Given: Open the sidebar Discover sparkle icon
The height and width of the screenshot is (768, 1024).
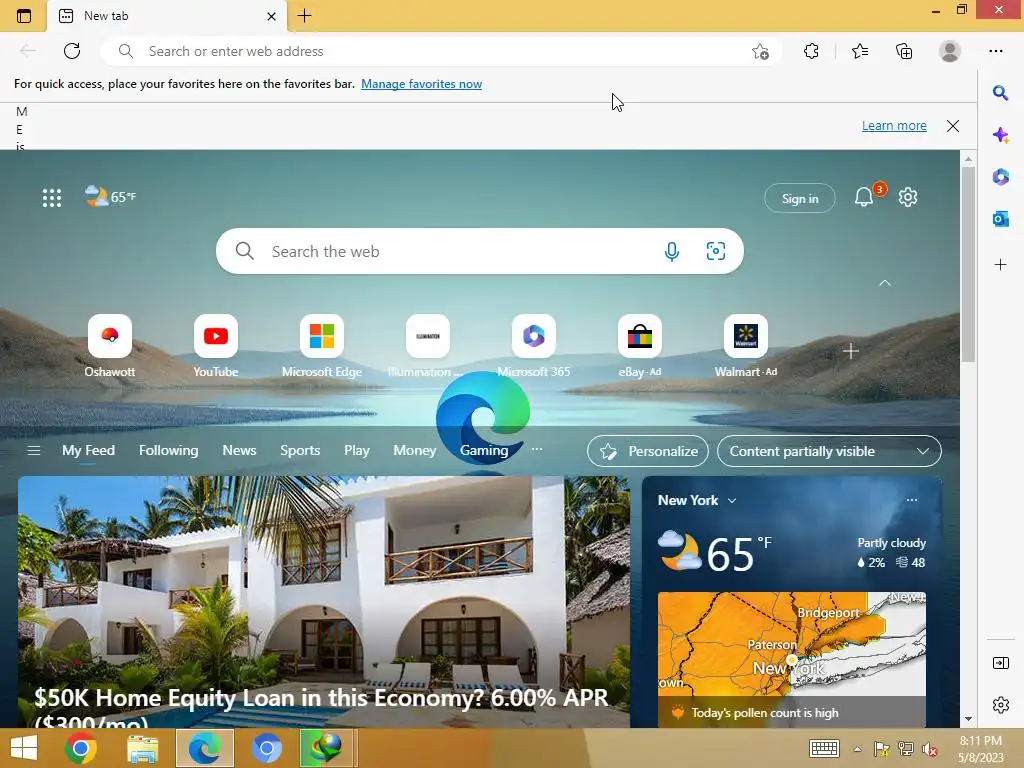Looking at the screenshot, I should click(1000, 135).
